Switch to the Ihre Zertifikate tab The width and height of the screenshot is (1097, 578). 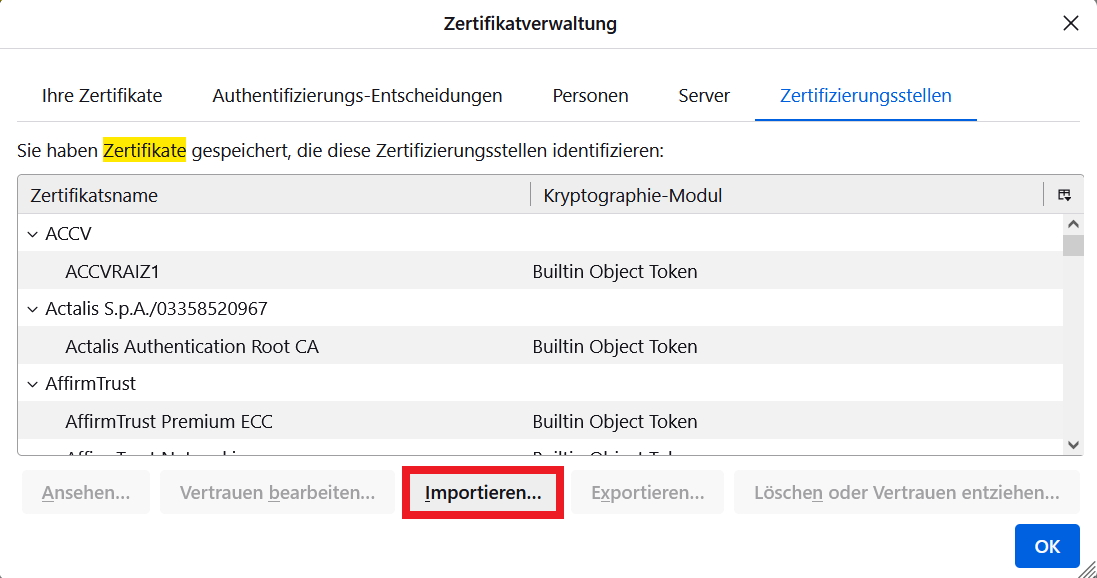(x=102, y=96)
